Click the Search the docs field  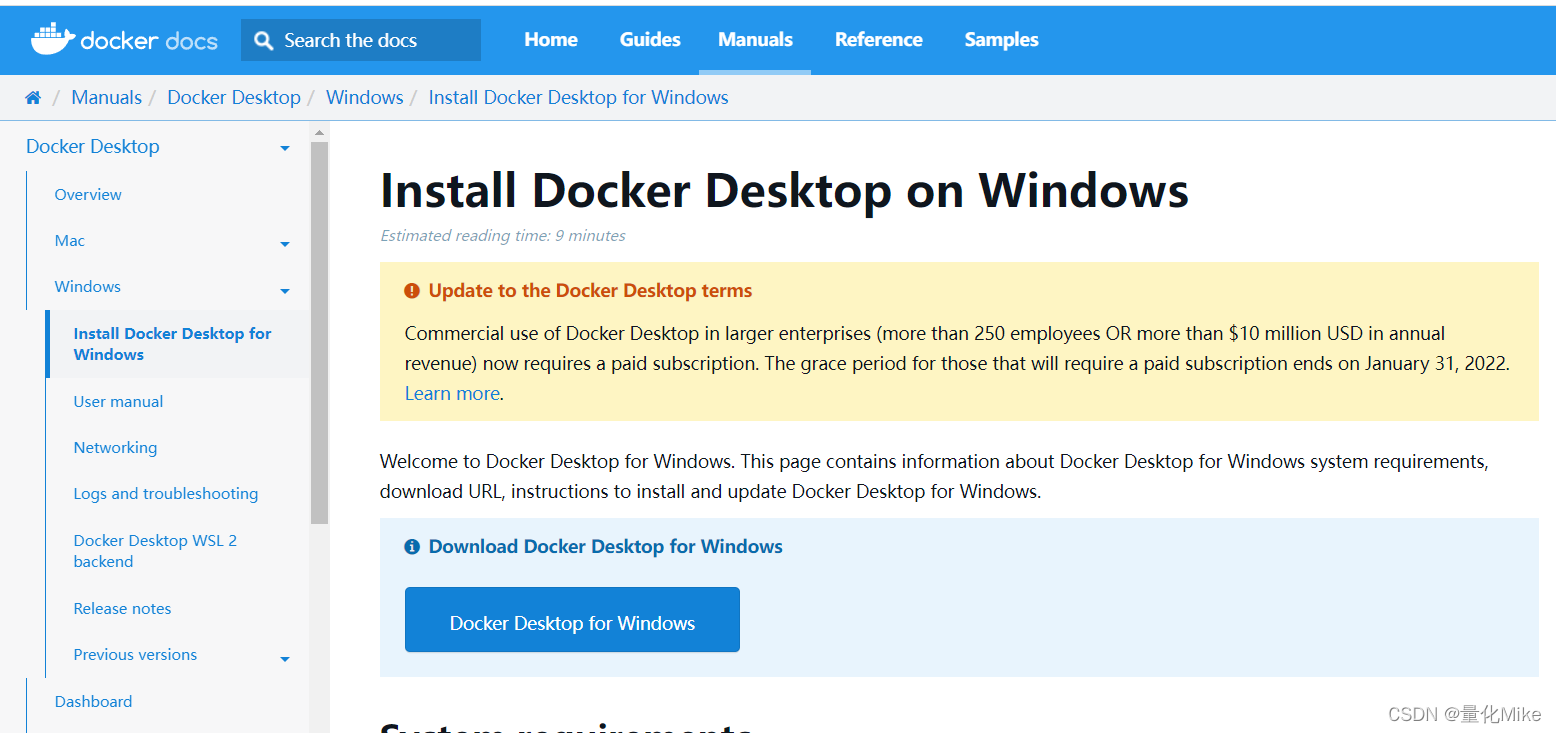pyautogui.click(x=361, y=40)
